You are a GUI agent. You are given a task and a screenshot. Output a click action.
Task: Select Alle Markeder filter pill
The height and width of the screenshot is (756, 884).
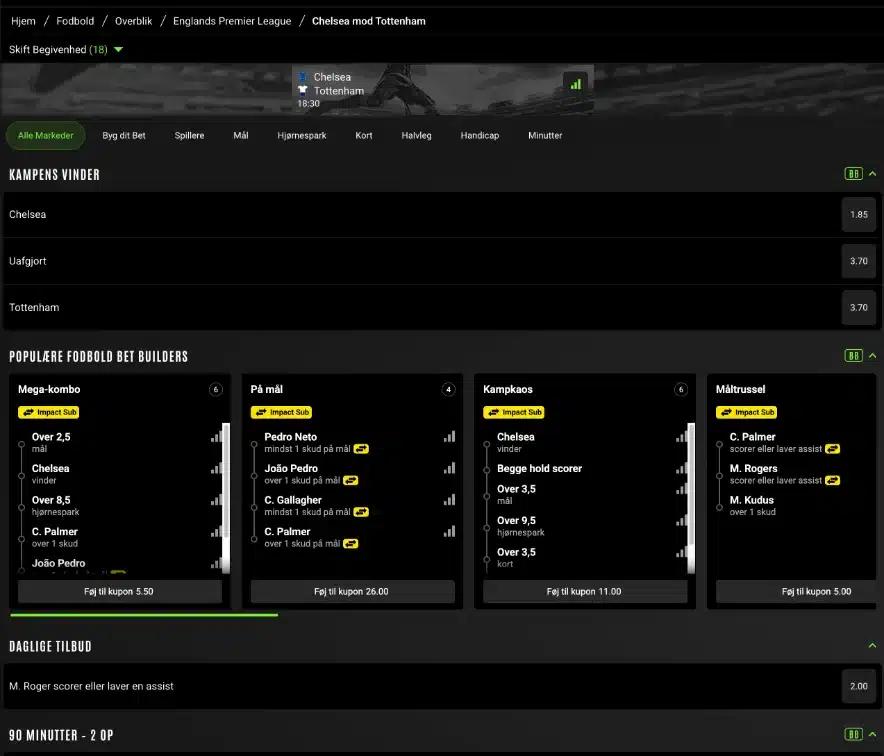click(46, 136)
